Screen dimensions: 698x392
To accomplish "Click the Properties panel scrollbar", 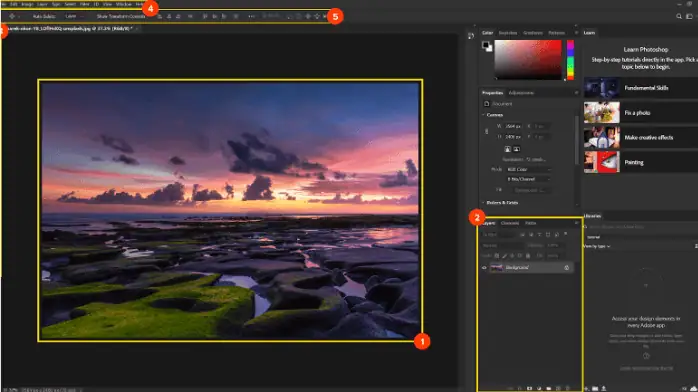I will coord(577,140).
